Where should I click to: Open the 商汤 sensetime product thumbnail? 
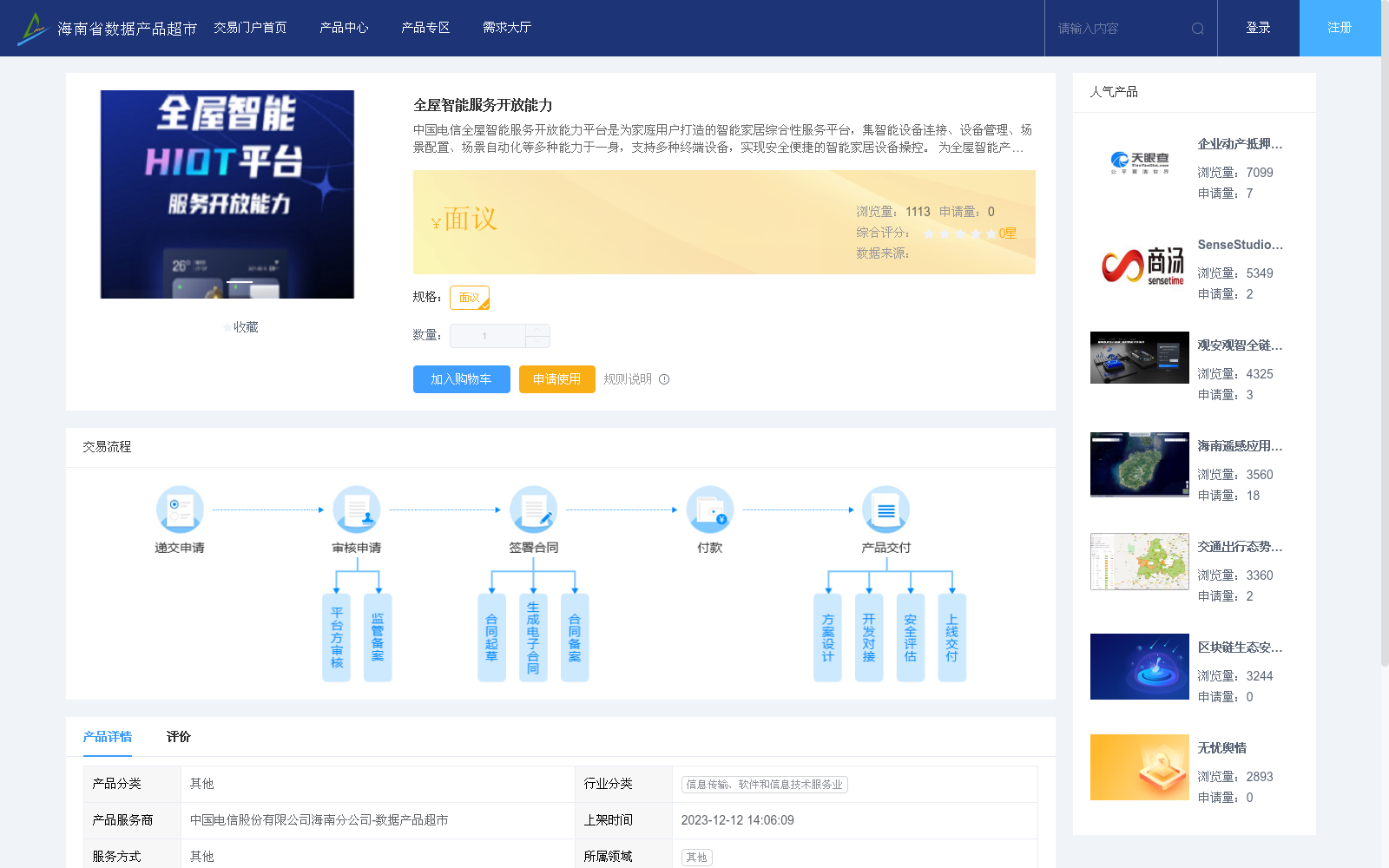[x=1140, y=266]
